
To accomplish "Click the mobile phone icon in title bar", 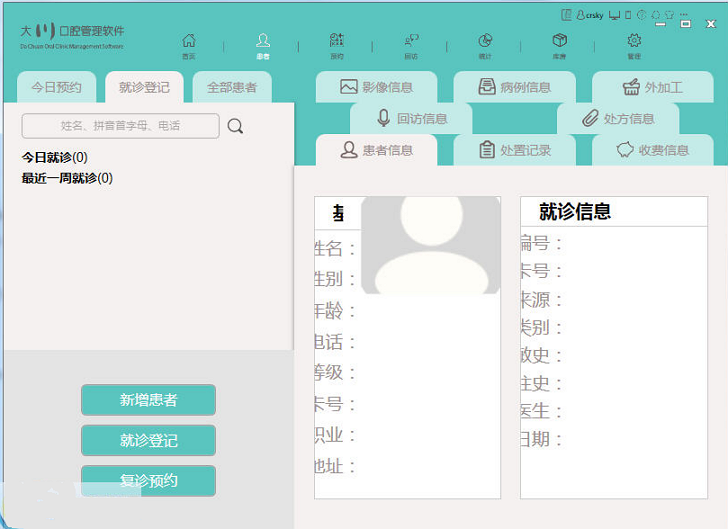I will pyautogui.click(x=628, y=15).
